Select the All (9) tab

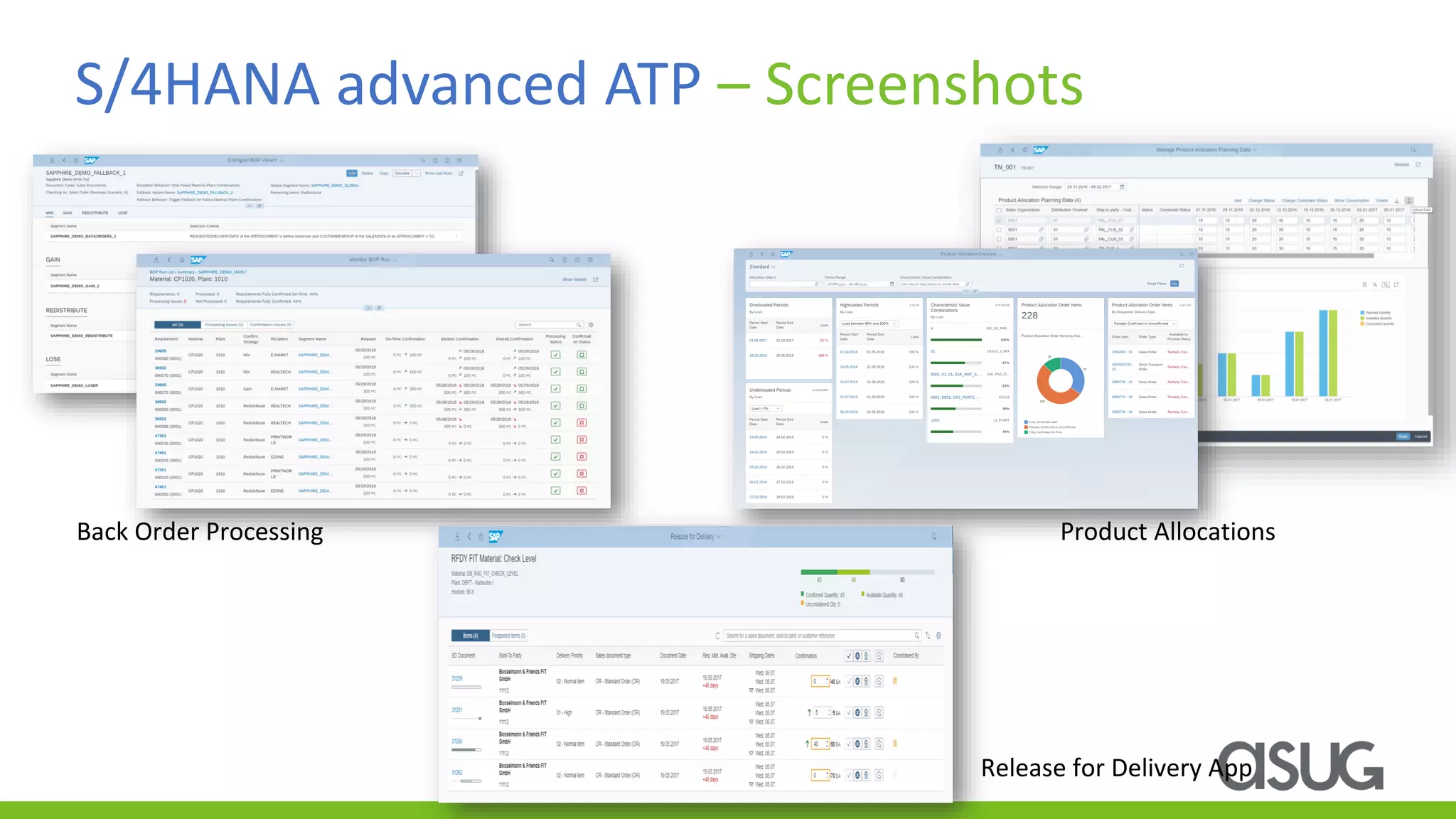coord(178,325)
